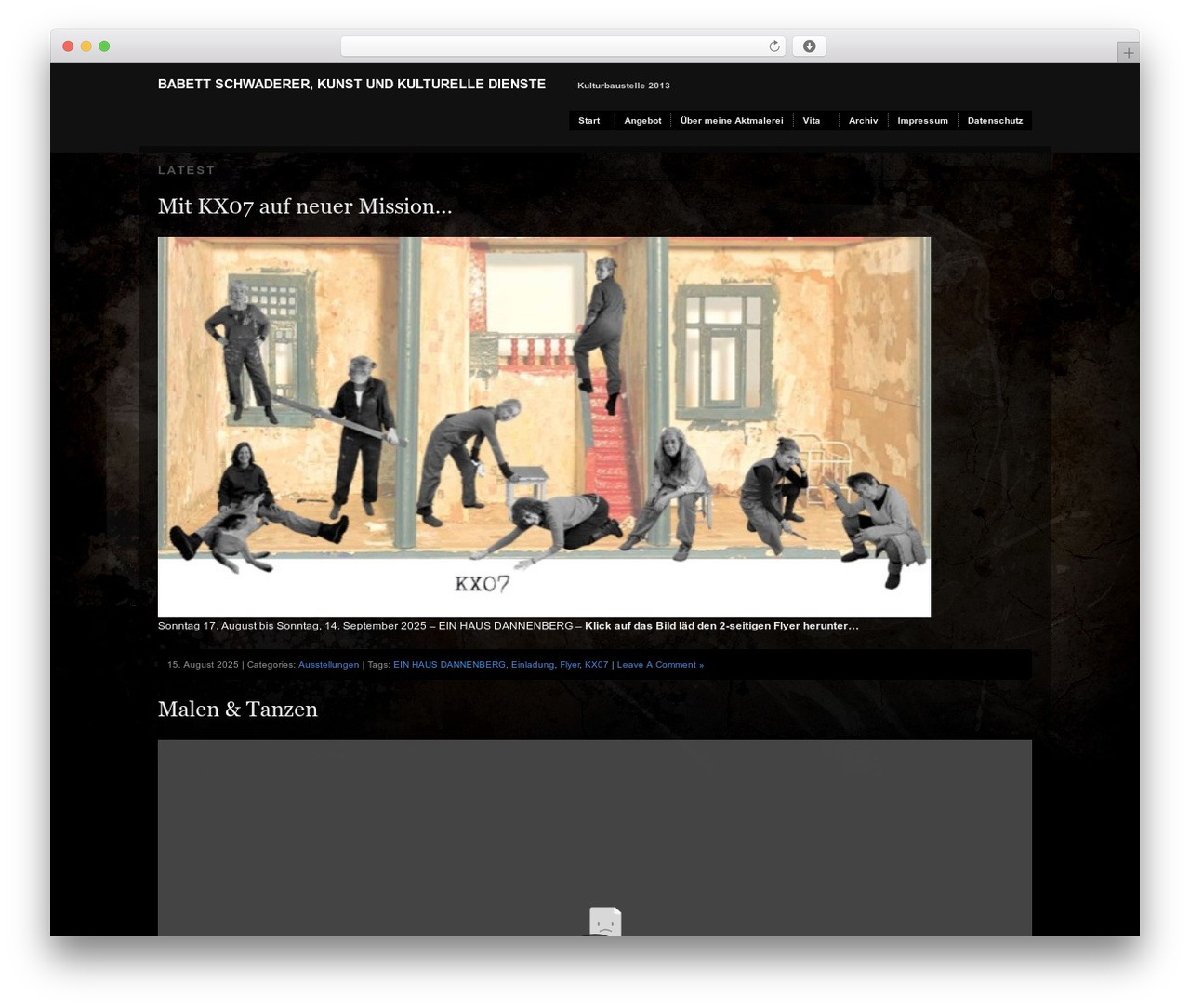Image resolution: width=1190 pixels, height=1008 pixels.
Task: Open the Ausstellungen category link
Action: click(x=328, y=665)
